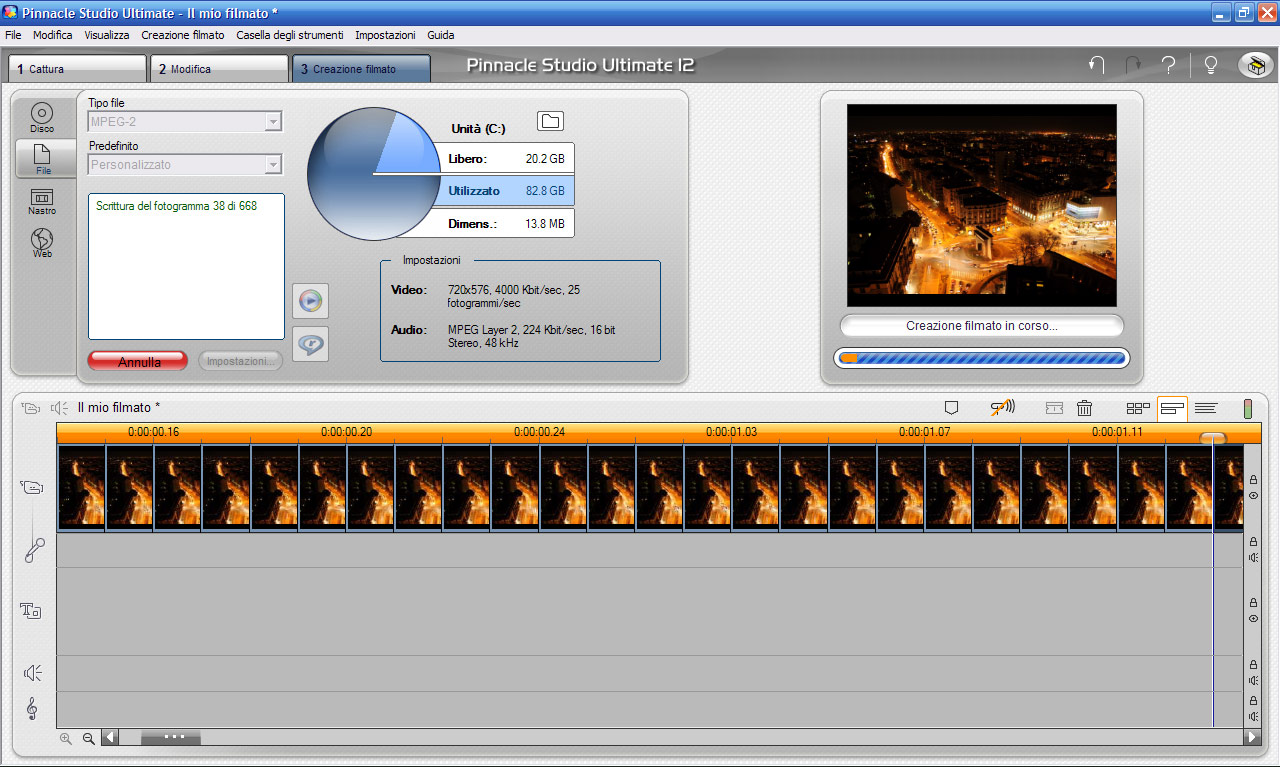Open the Modifica menu
Screen dimensions: 1280x767
point(53,35)
